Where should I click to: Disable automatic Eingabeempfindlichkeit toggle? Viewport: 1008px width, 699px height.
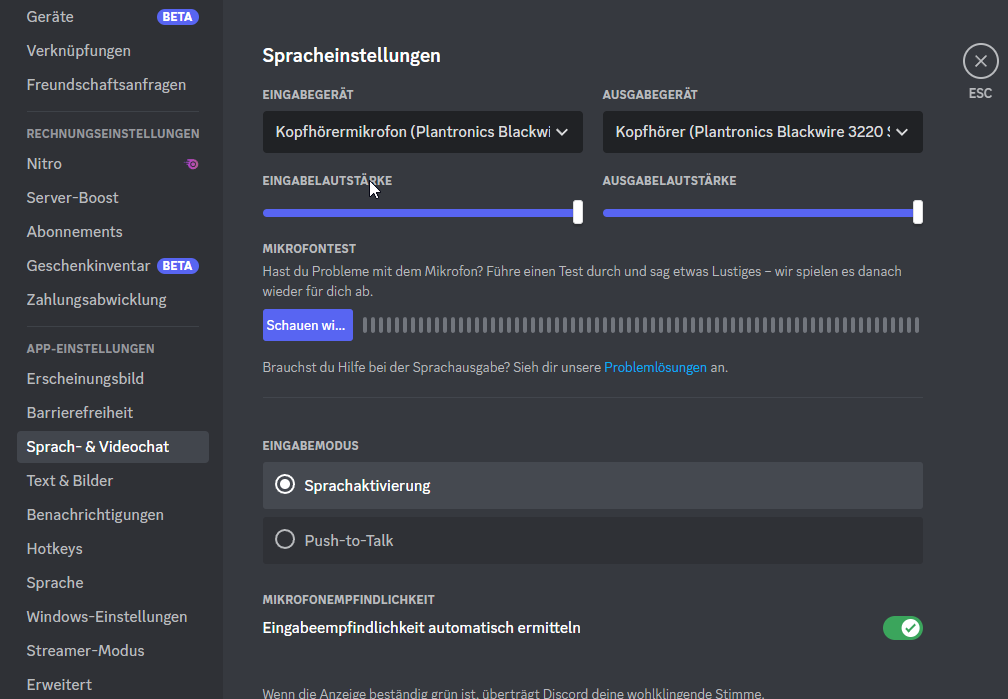click(x=902, y=628)
